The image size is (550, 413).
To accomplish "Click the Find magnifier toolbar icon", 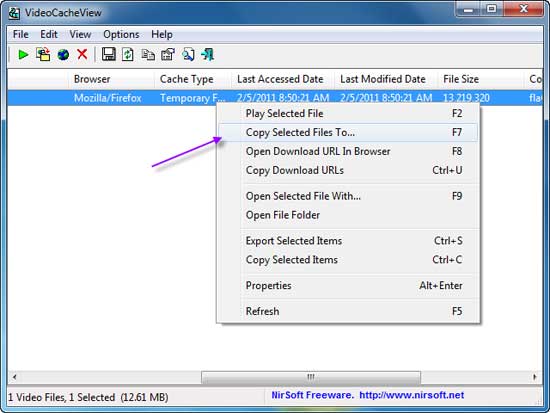I will 188,55.
